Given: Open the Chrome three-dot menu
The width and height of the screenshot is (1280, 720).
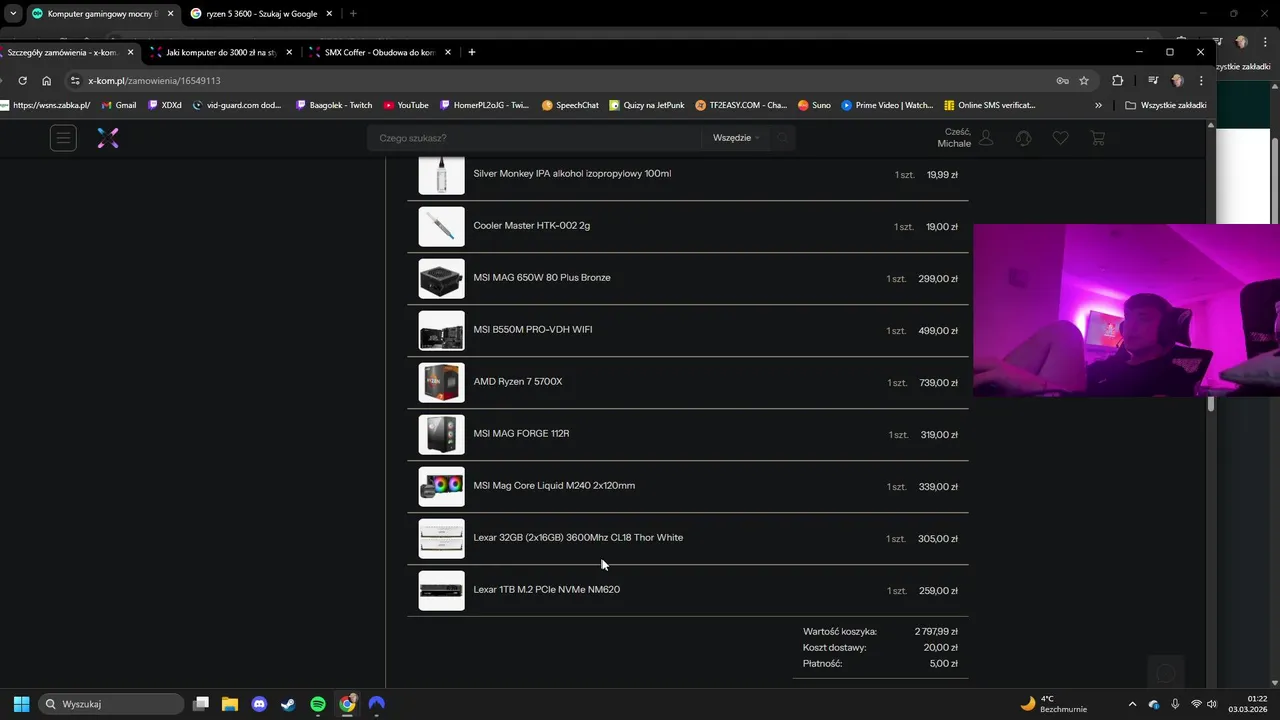Looking at the screenshot, I should [x=1201, y=81].
